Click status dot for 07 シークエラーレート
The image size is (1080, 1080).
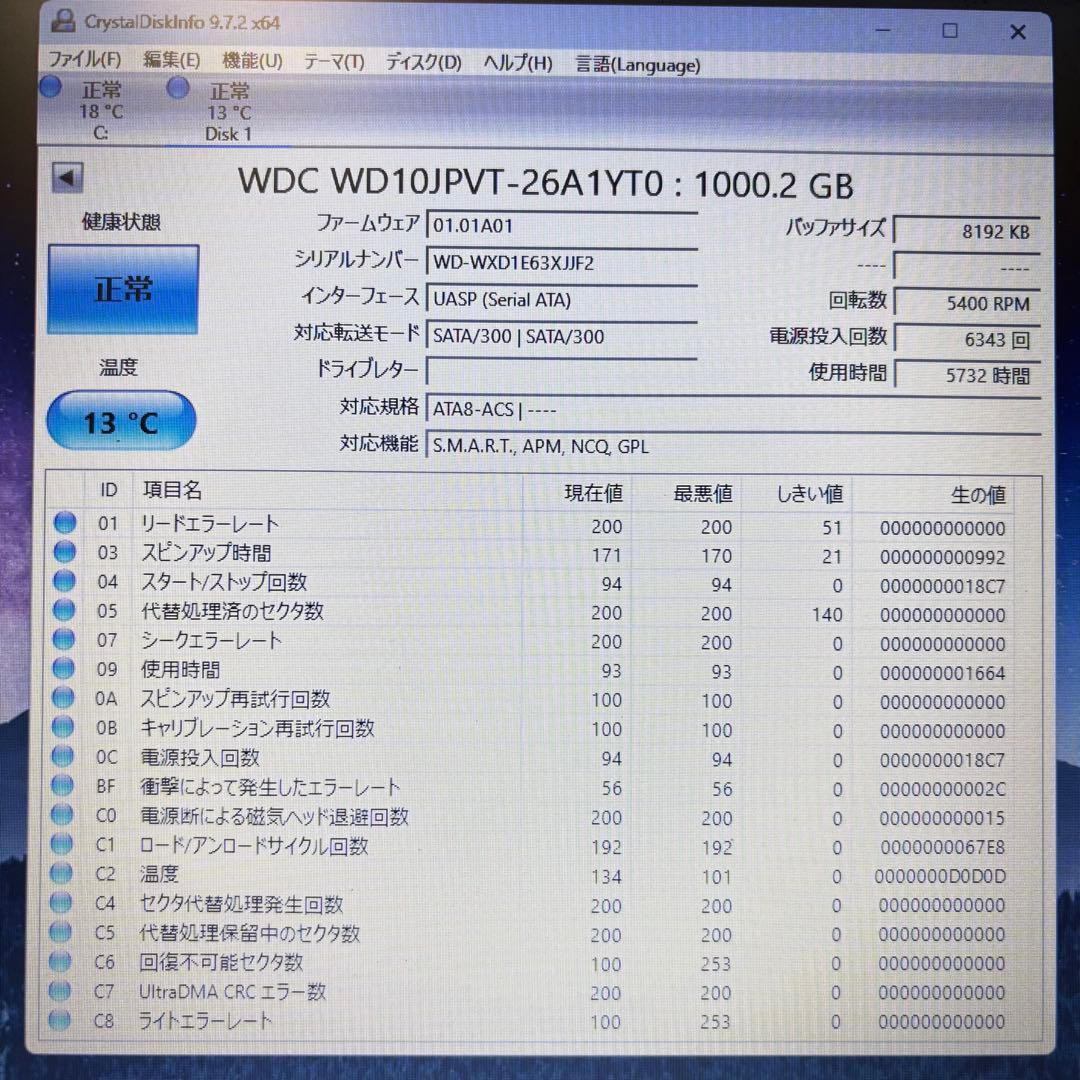coord(63,639)
